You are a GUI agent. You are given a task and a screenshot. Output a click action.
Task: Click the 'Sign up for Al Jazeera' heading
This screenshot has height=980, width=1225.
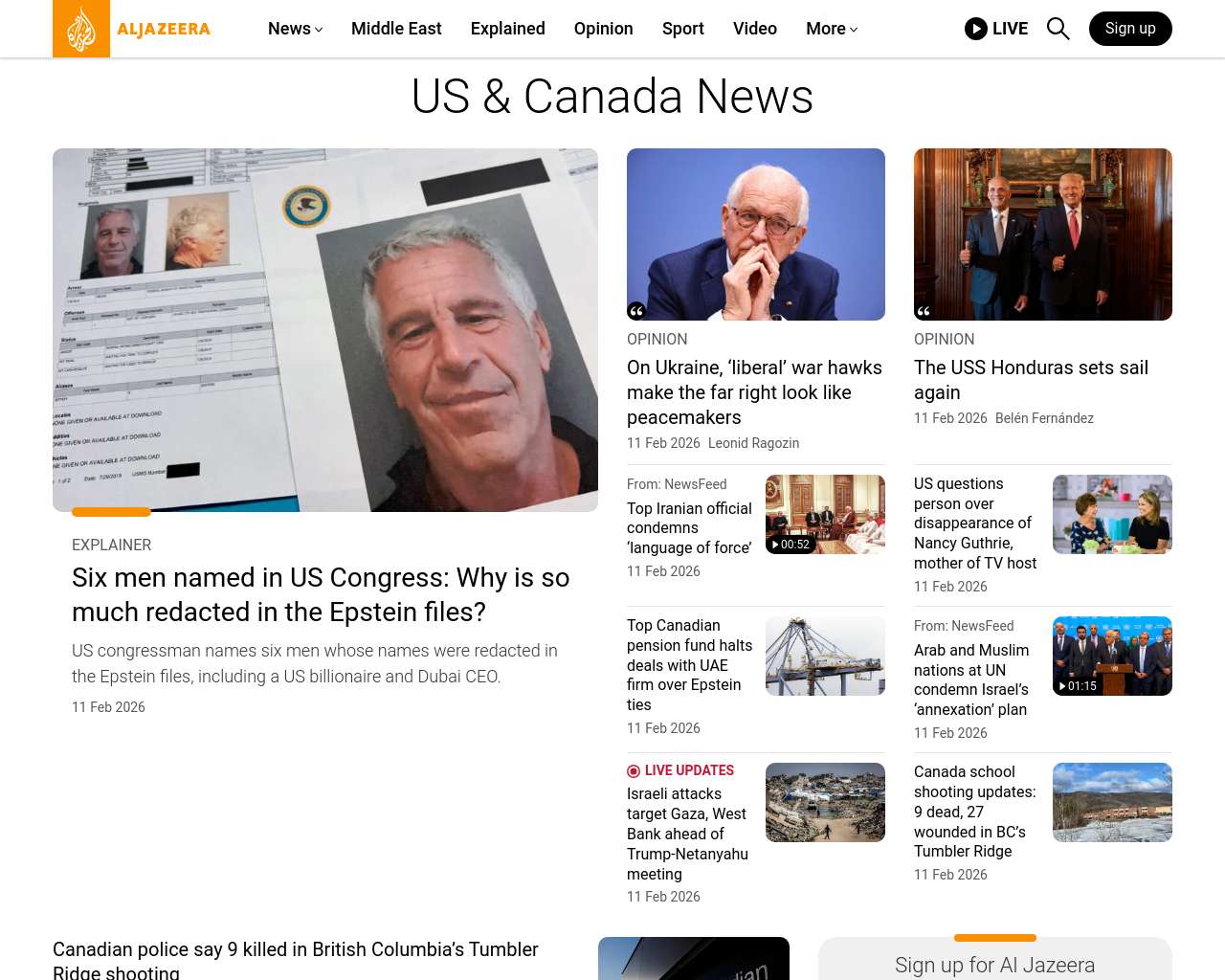(994, 965)
